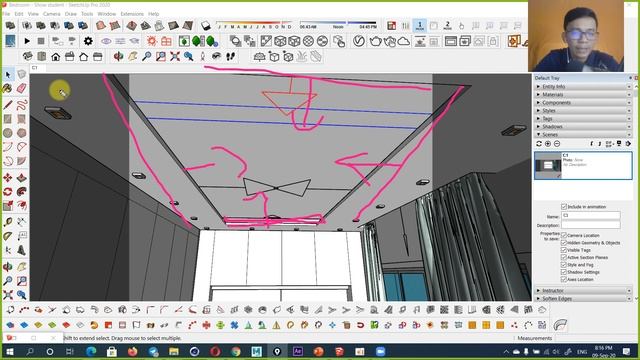Toggle Active Section Planes checkbox
The image size is (640, 360).
tap(564, 257)
